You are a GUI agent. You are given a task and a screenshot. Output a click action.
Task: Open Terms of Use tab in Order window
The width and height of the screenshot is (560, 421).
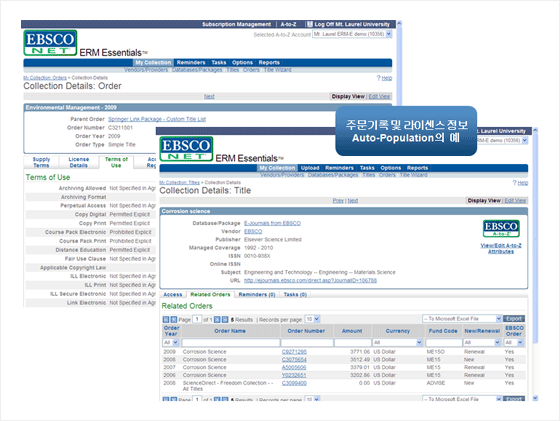[x=116, y=162]
